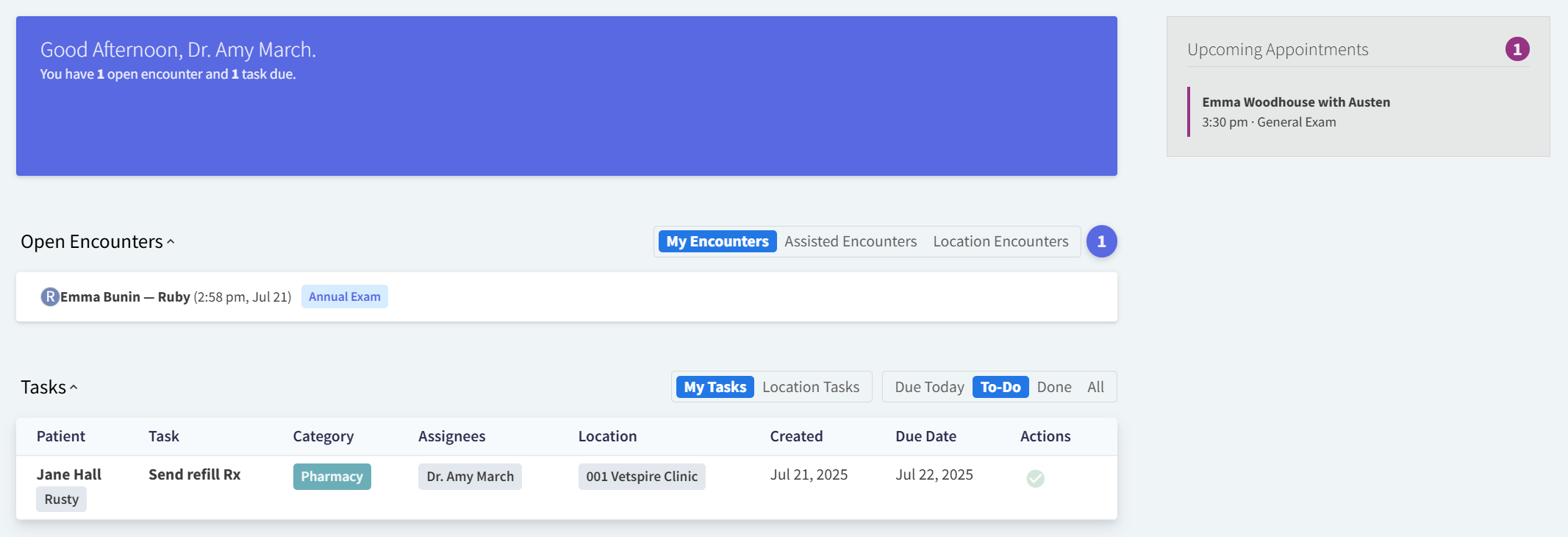Click the upcoming appointments count badge
This screenshot has height=537, width=1568.
coord(1517,49)
